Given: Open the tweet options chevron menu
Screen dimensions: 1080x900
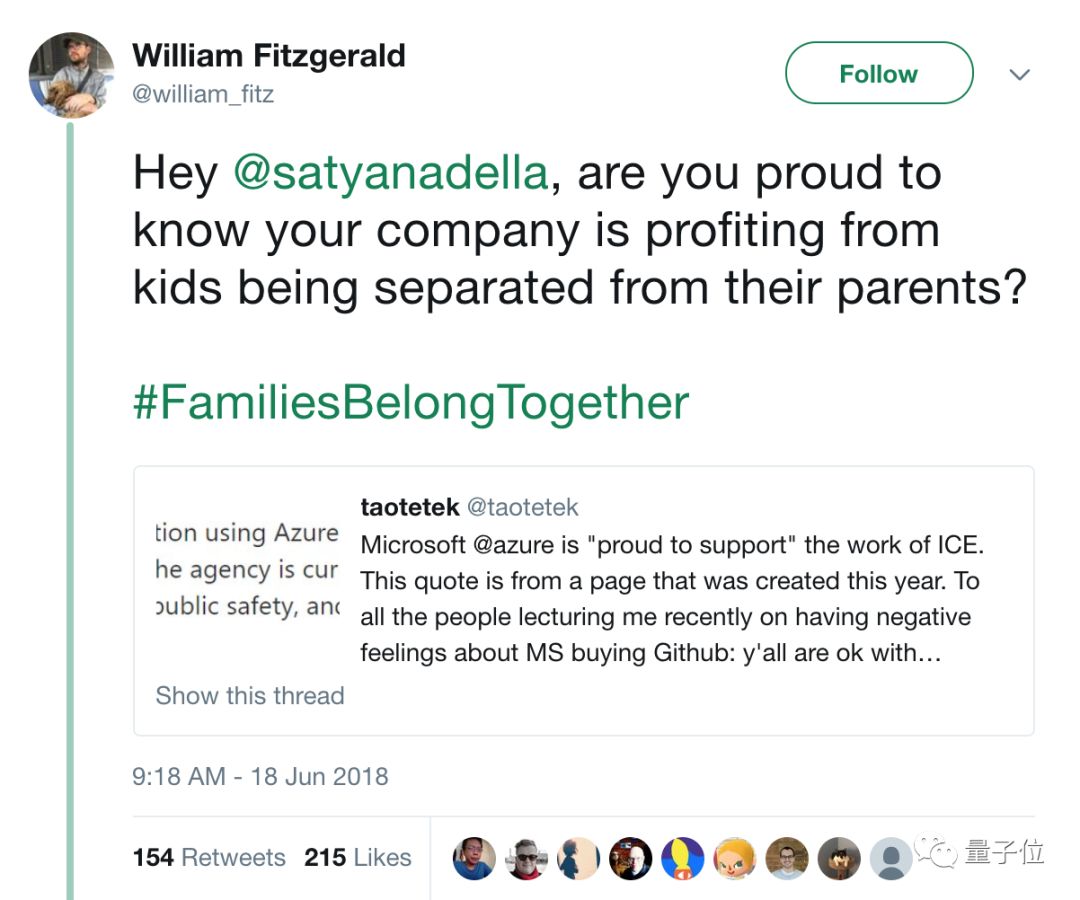Looking at the screenshot, I should pyautogui.click(x=1019, y=74).
